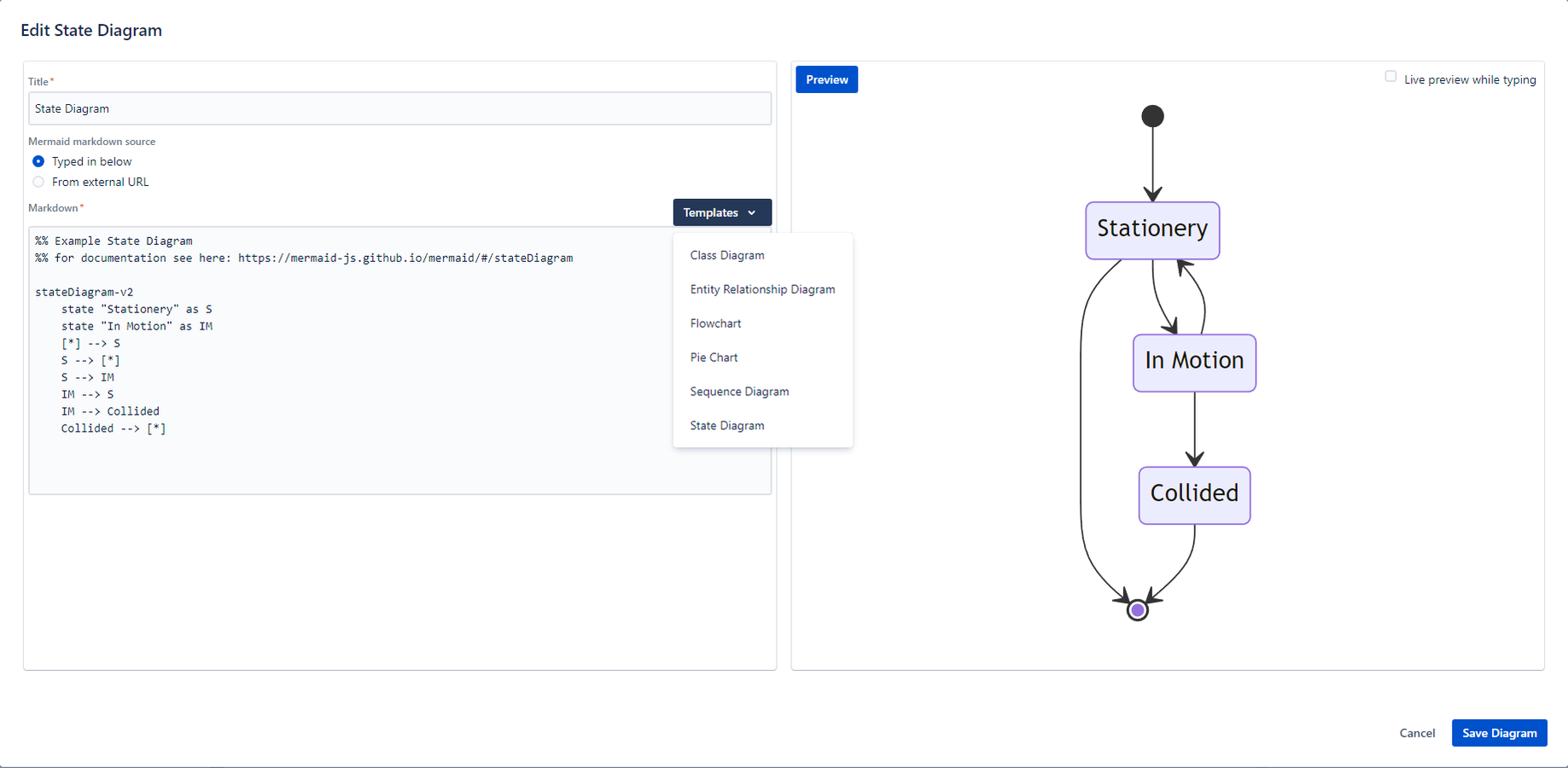Click the 'state "Stationery" as S' line
Screen dimensions: 1568x768
pos(137,309)
